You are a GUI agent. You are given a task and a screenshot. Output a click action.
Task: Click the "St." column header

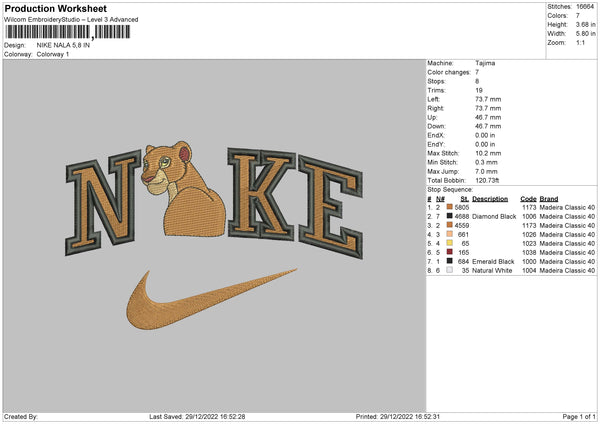coord(465,199)
